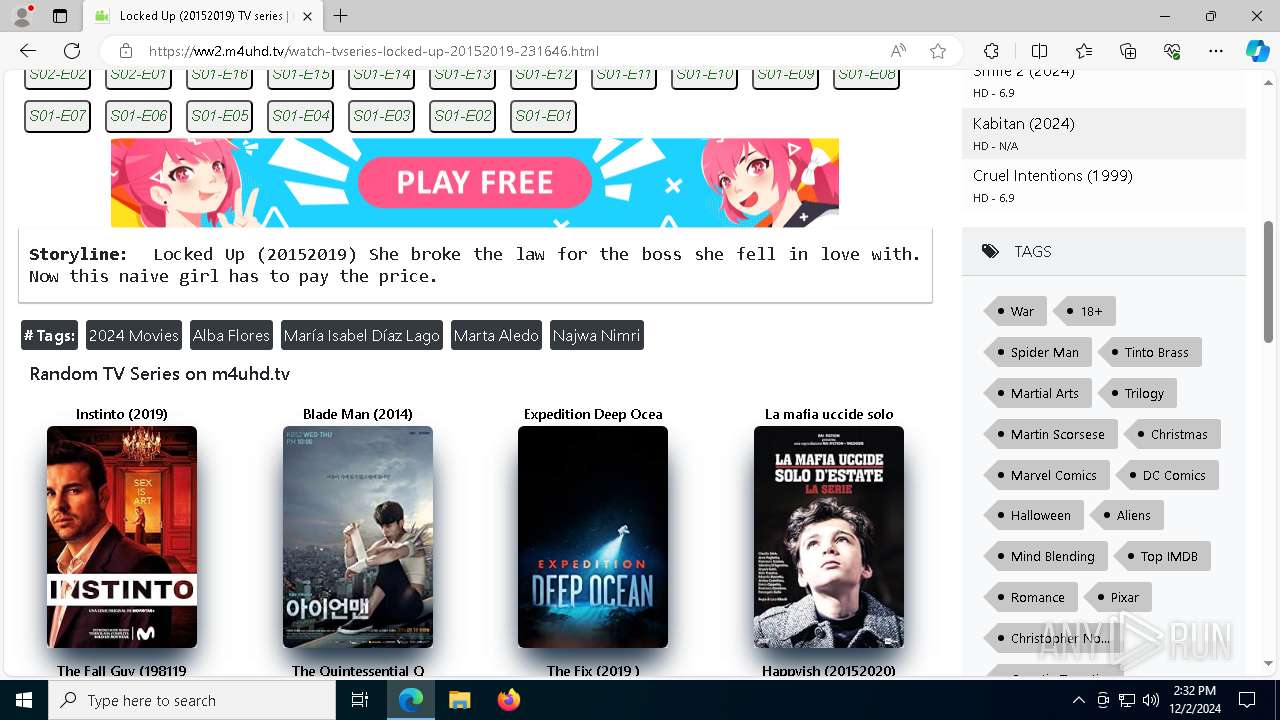Enable split screen view
This screenshot has width=1280, height=720.
pos(1039,51)
